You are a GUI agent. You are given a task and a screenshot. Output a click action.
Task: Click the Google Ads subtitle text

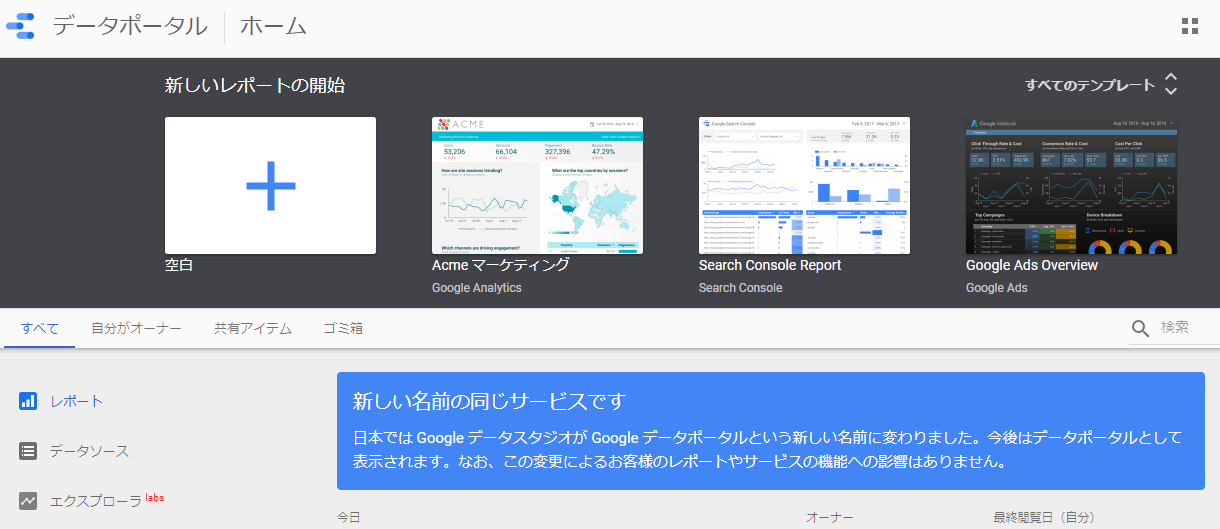[x=997, y=288]
